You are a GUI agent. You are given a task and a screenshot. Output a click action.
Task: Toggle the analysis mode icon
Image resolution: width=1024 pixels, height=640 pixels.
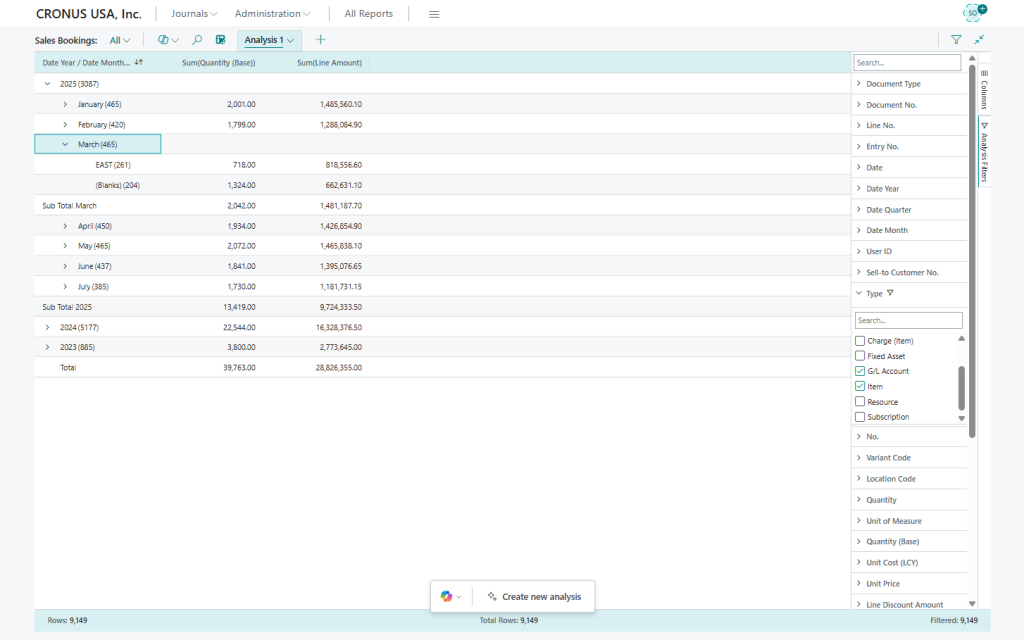click(x=220, y=40)
